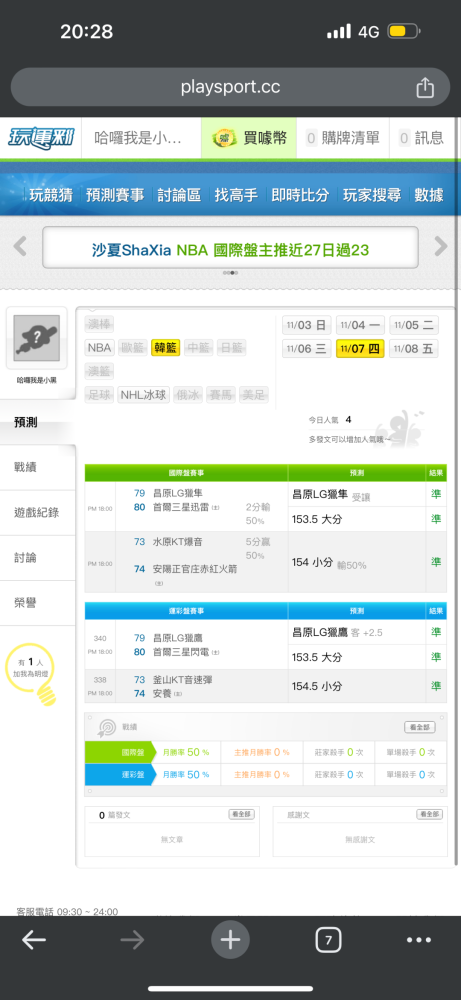This screenshot has width=461, height=1000.
Task: Pick the date 11/05 二
Action: click(x=414, y=325)
